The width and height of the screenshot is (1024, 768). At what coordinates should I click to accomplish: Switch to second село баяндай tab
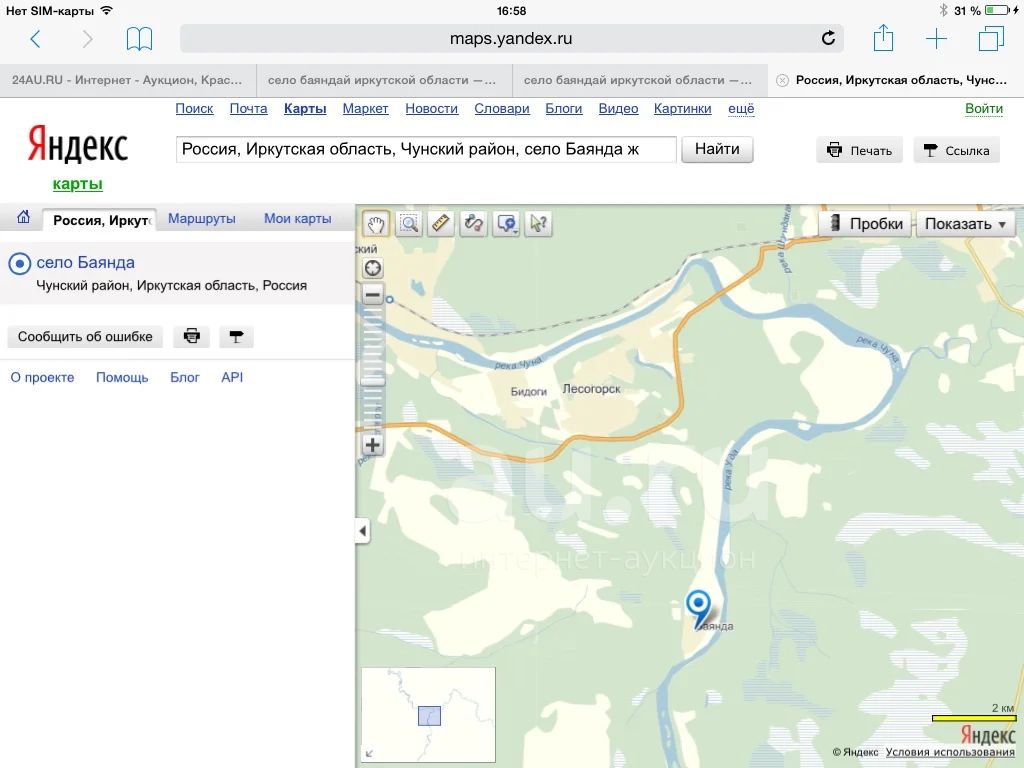(384, 80)
